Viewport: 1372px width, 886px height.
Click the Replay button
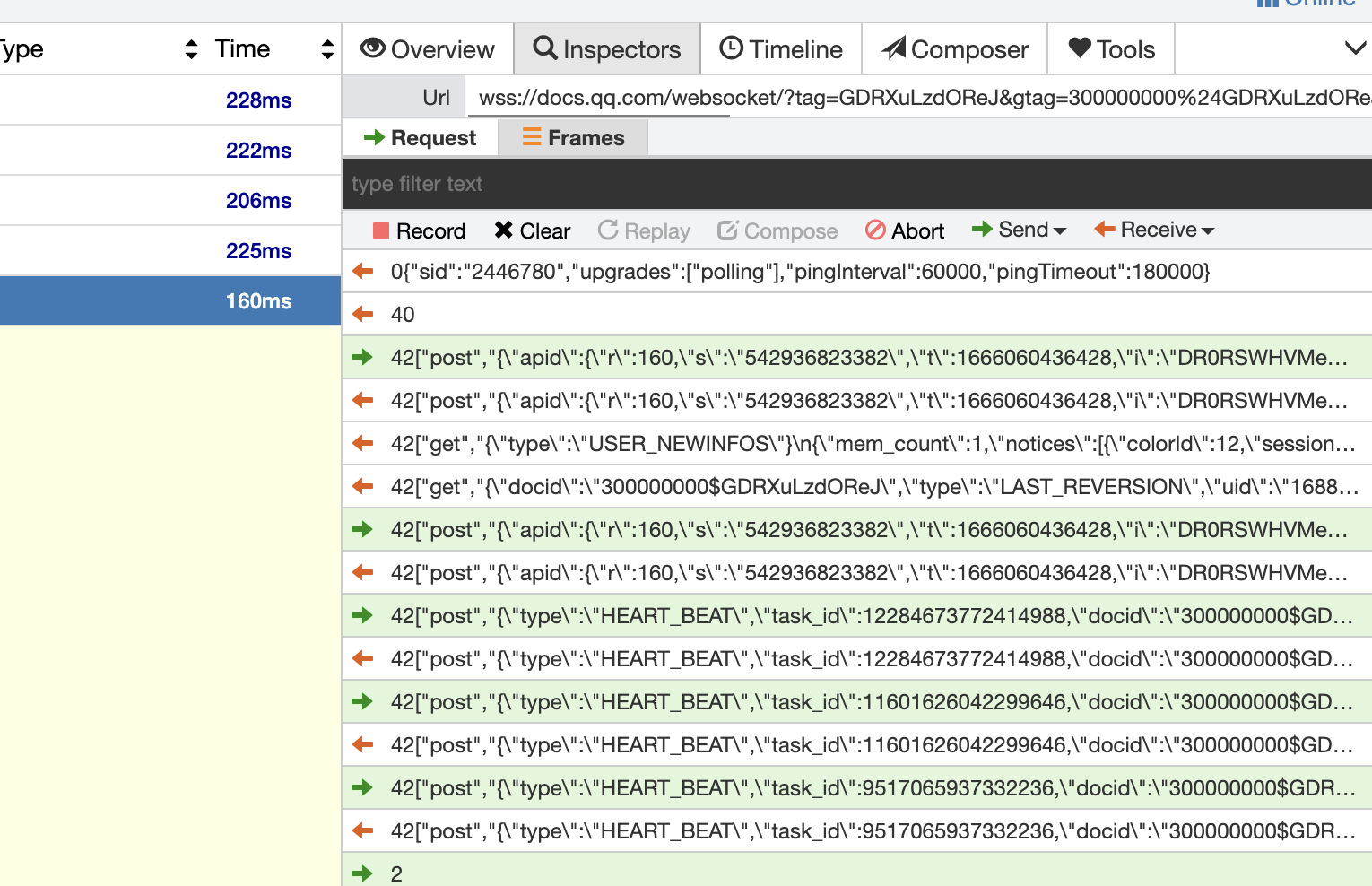coord(643,230)
